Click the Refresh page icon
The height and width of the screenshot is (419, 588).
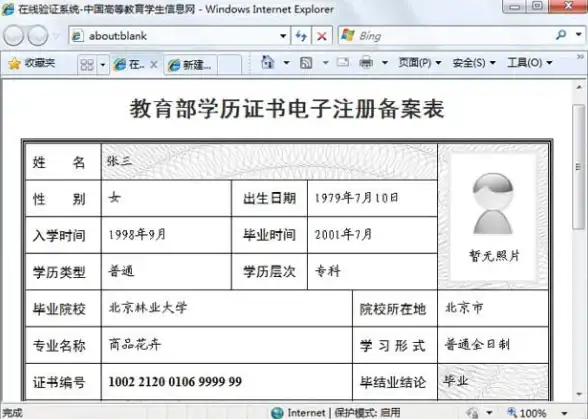click(x=301, y=36)
